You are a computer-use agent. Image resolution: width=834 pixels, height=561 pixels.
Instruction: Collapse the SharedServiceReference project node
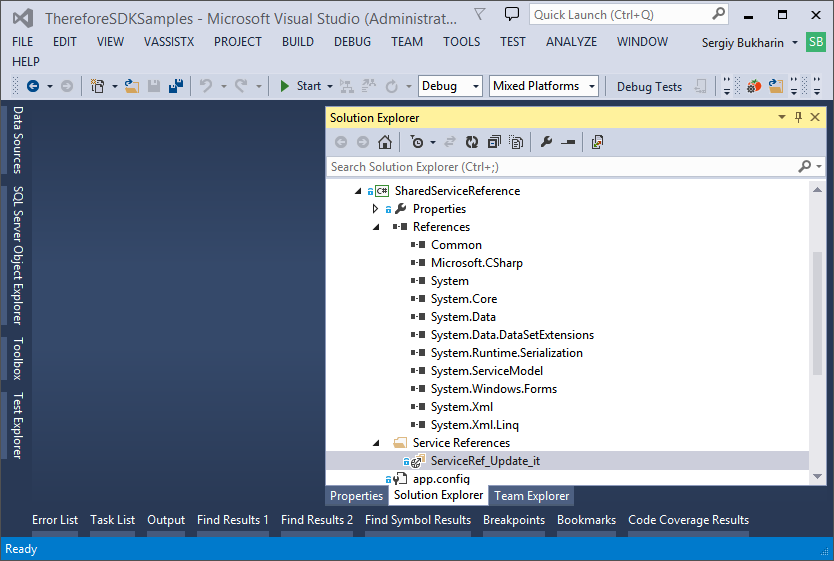pyautogui.click(x=358, y=191)
